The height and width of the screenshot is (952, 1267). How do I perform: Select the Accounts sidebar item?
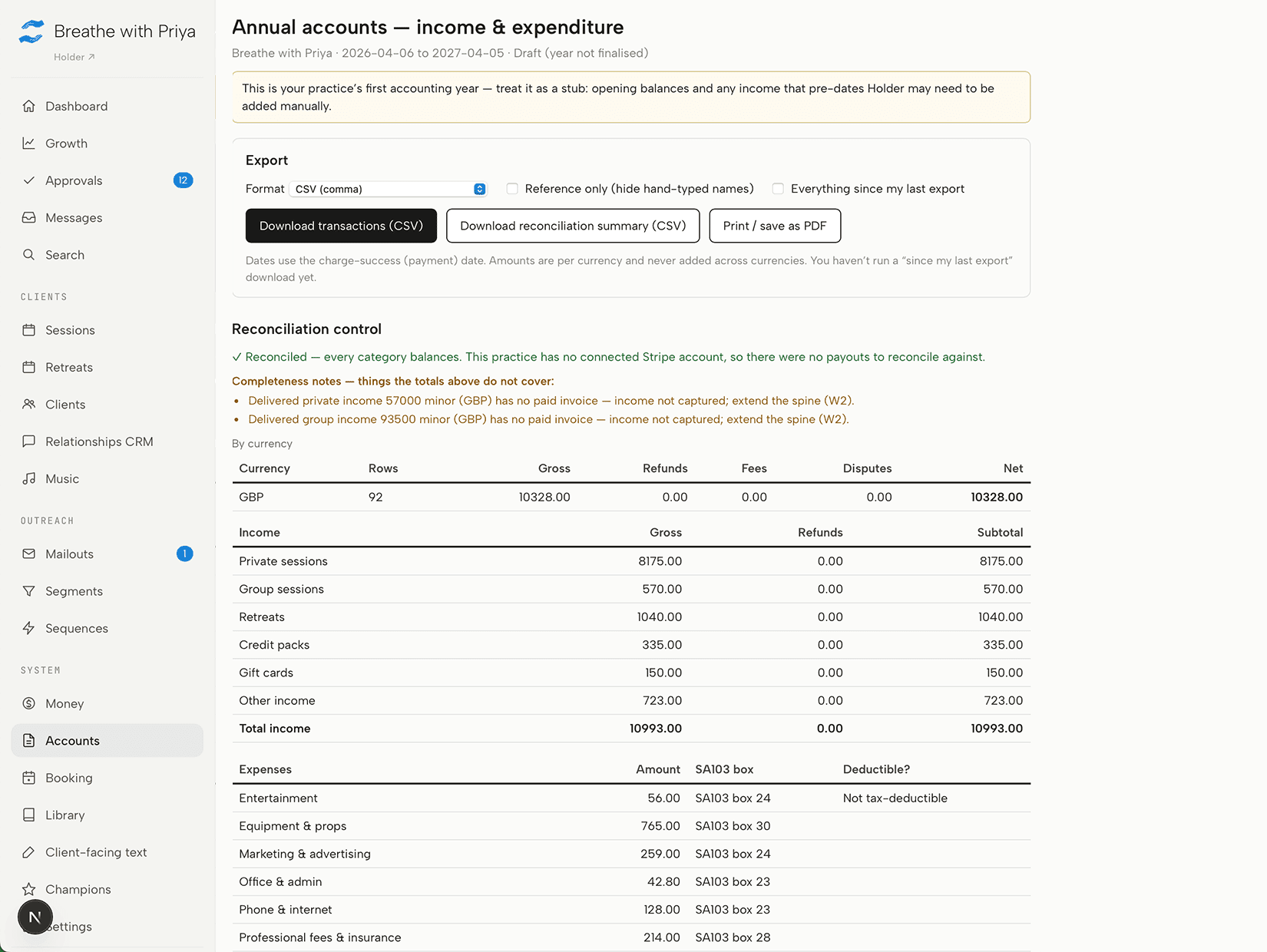click(x=108, y=741)
